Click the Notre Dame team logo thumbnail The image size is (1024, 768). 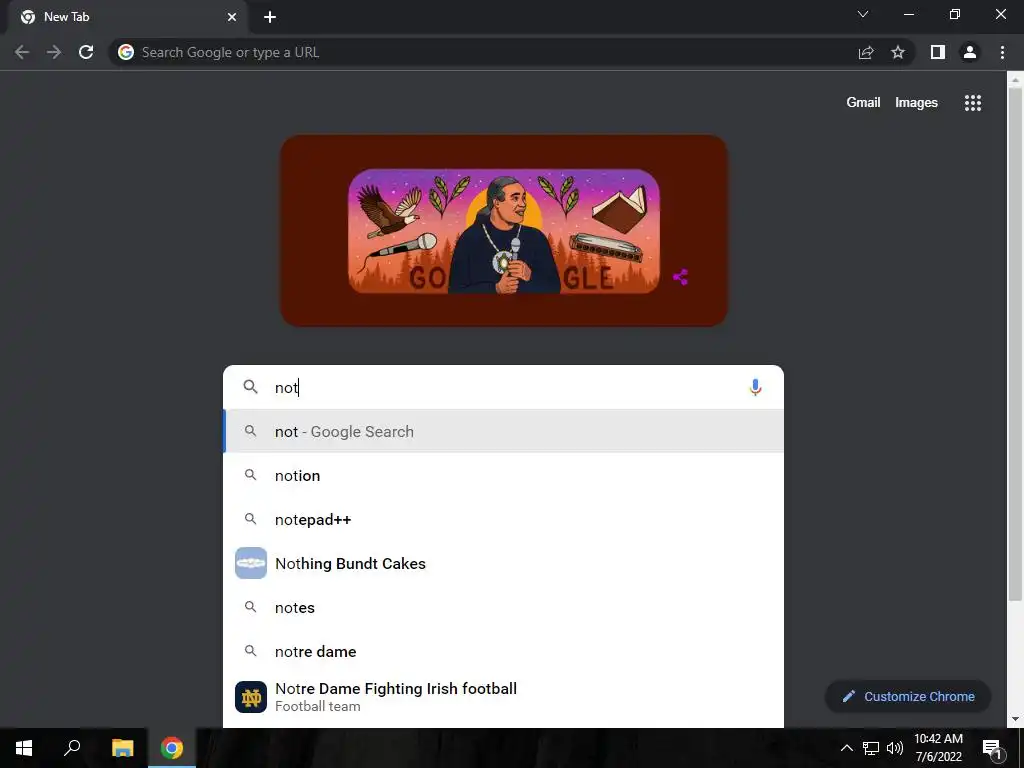pyautogui.click(x=251, y=697)
